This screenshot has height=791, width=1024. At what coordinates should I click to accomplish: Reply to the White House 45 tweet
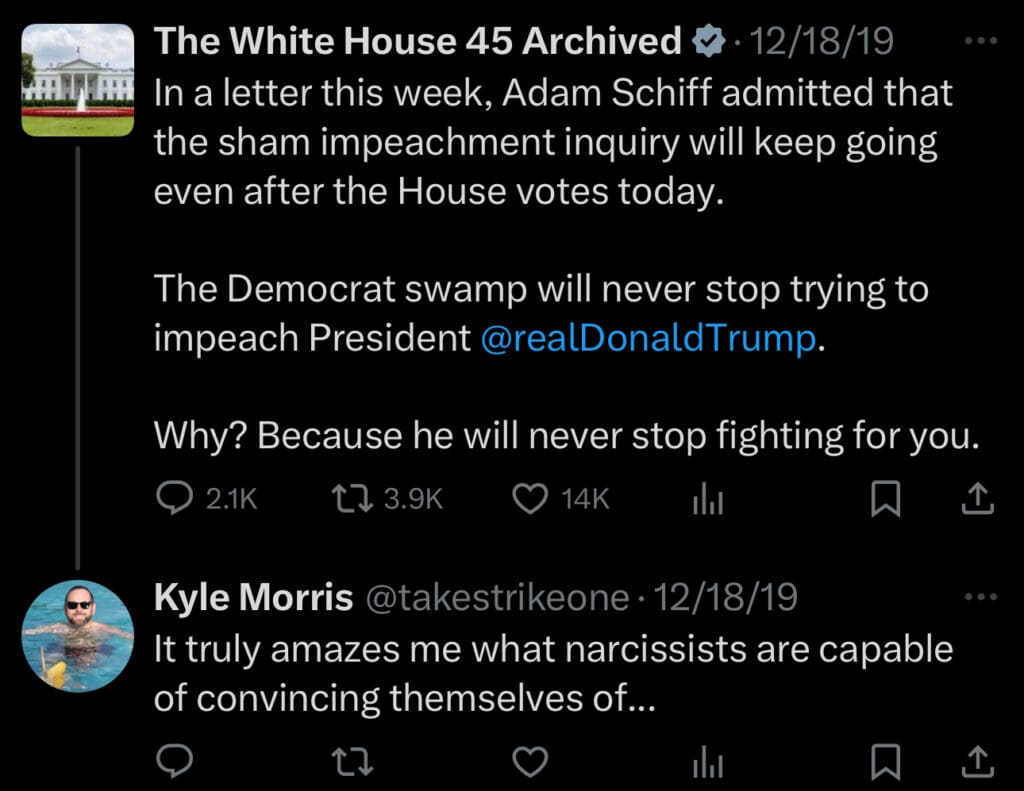(x=176, y=499)
